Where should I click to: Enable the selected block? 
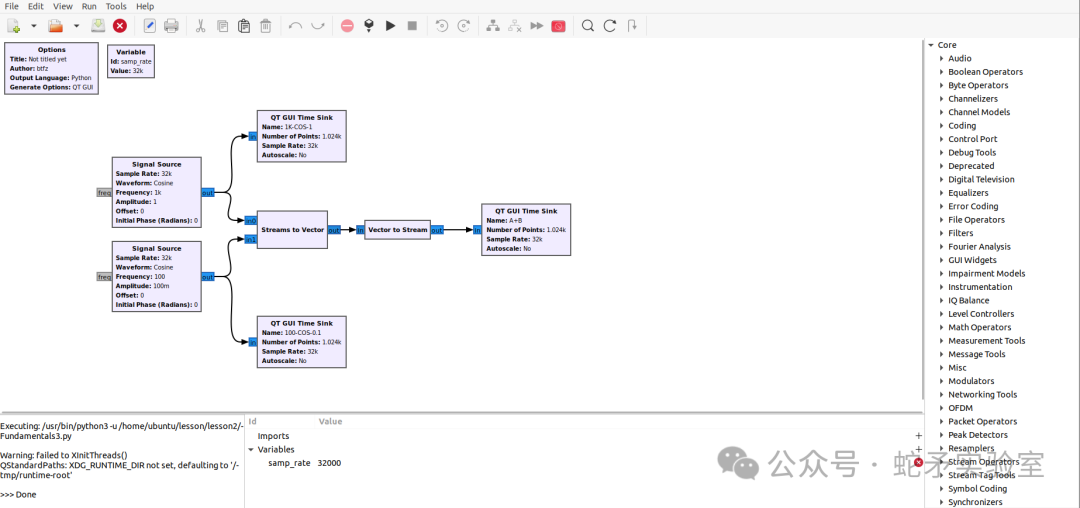[x=493, y=26]
